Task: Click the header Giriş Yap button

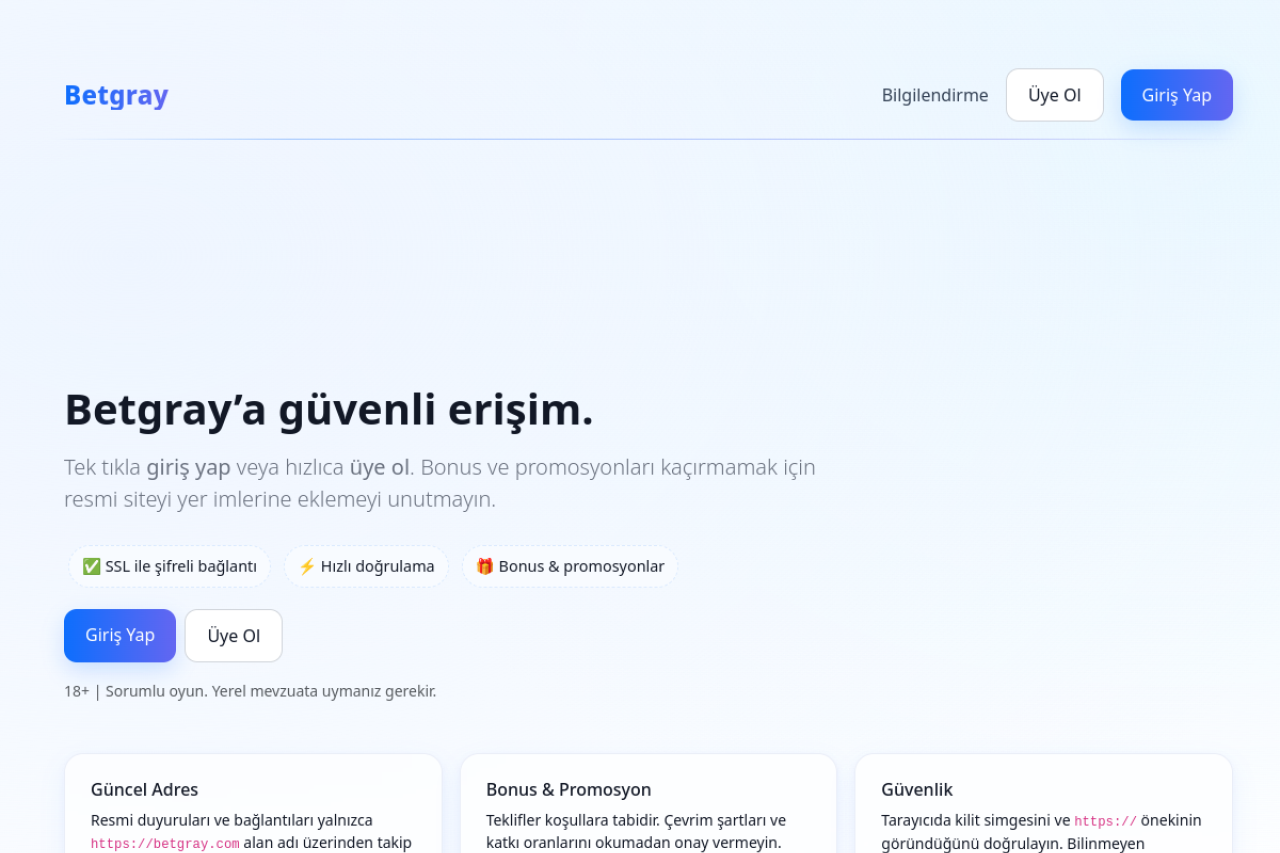Action: [x=1177, y=95]
